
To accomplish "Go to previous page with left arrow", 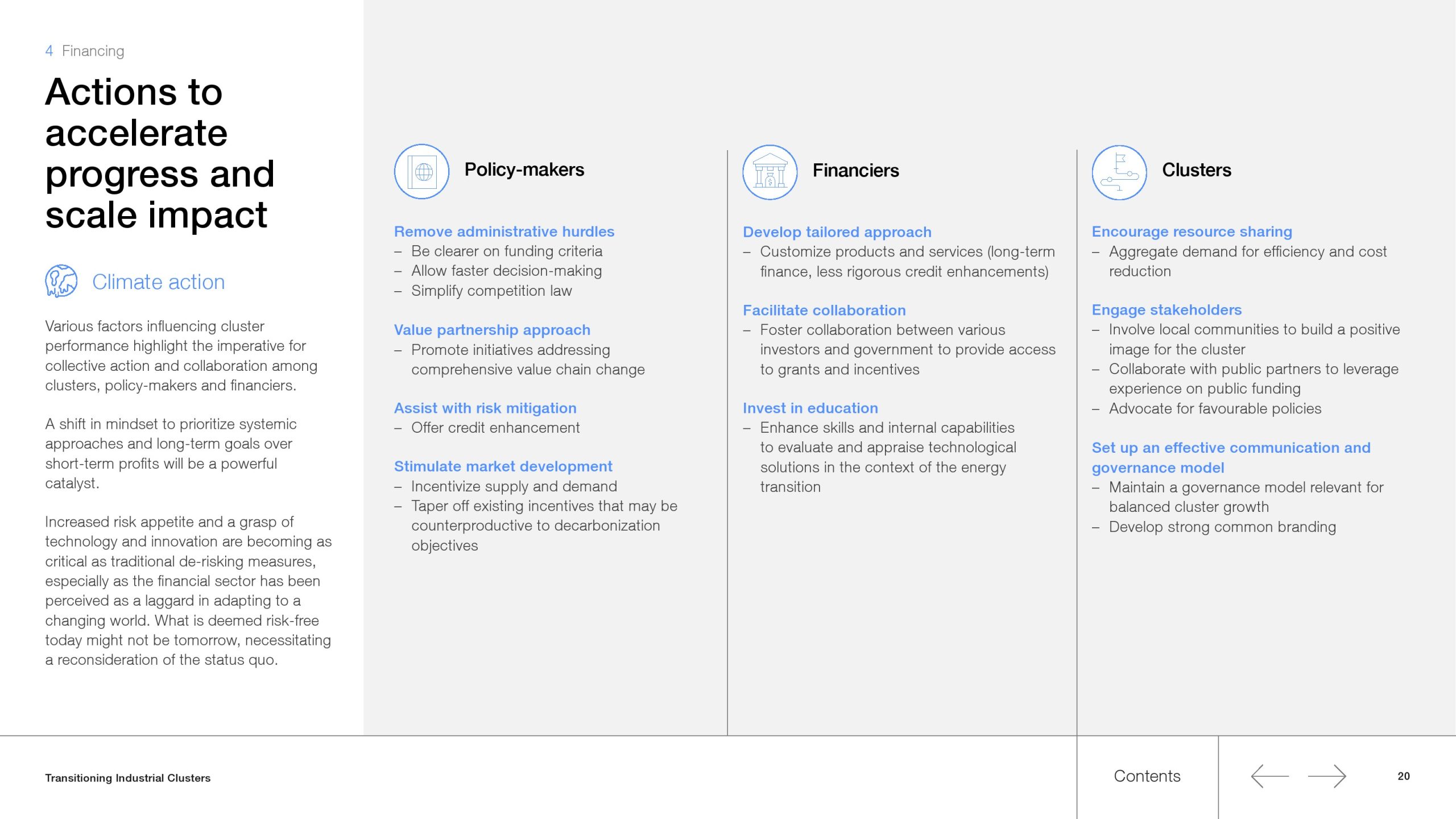I will (1269, 776).
